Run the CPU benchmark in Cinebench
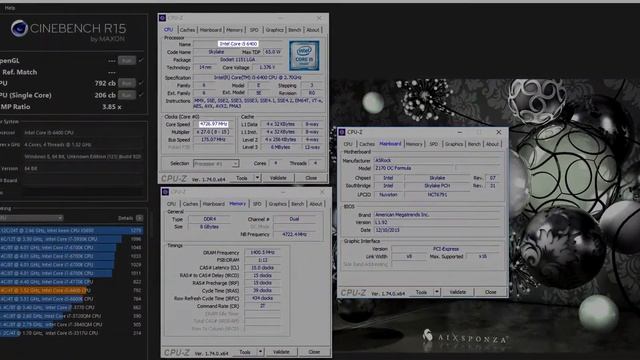This screenshot has height=360, width=640. click(127, 83)
